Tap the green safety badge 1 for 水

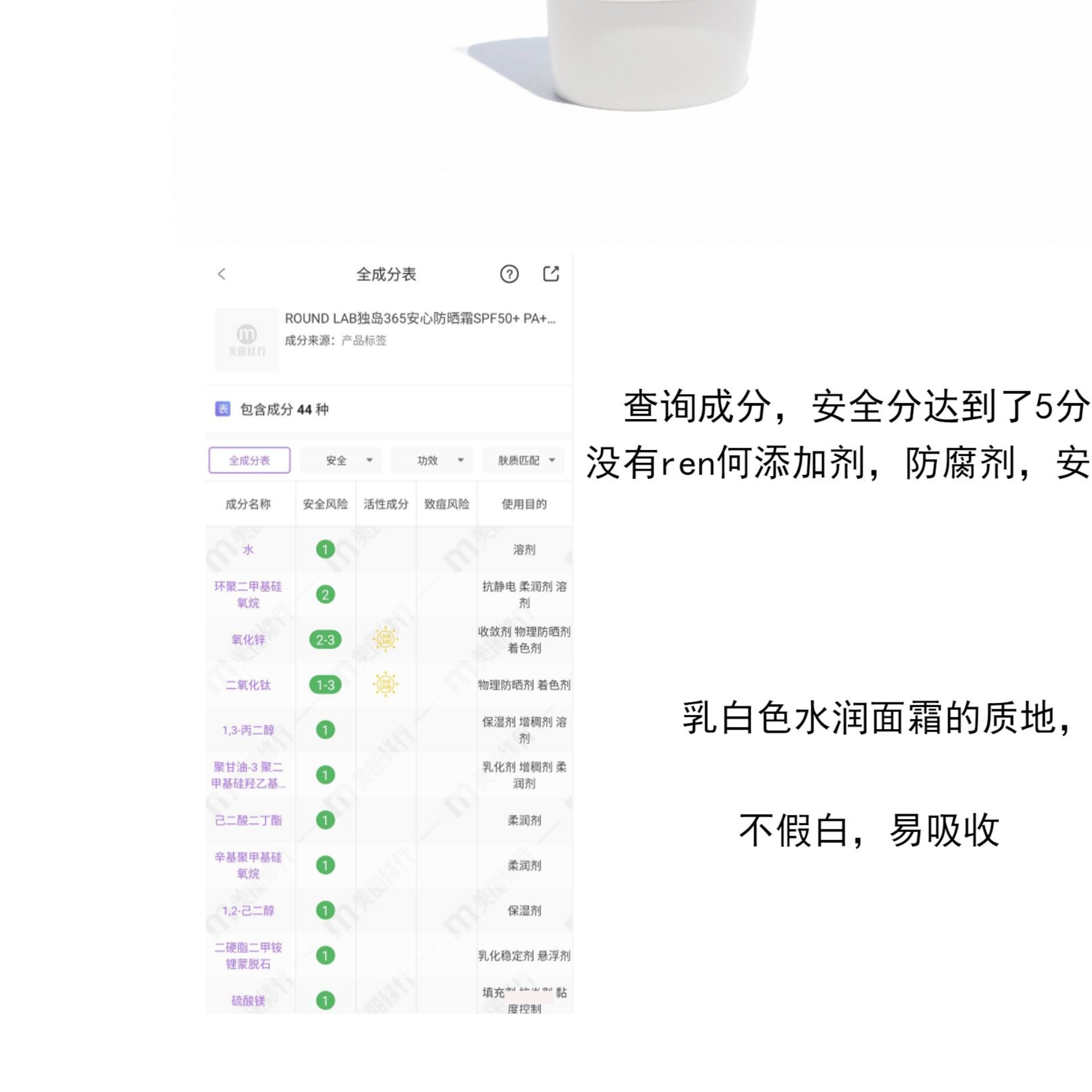point(325,549)
